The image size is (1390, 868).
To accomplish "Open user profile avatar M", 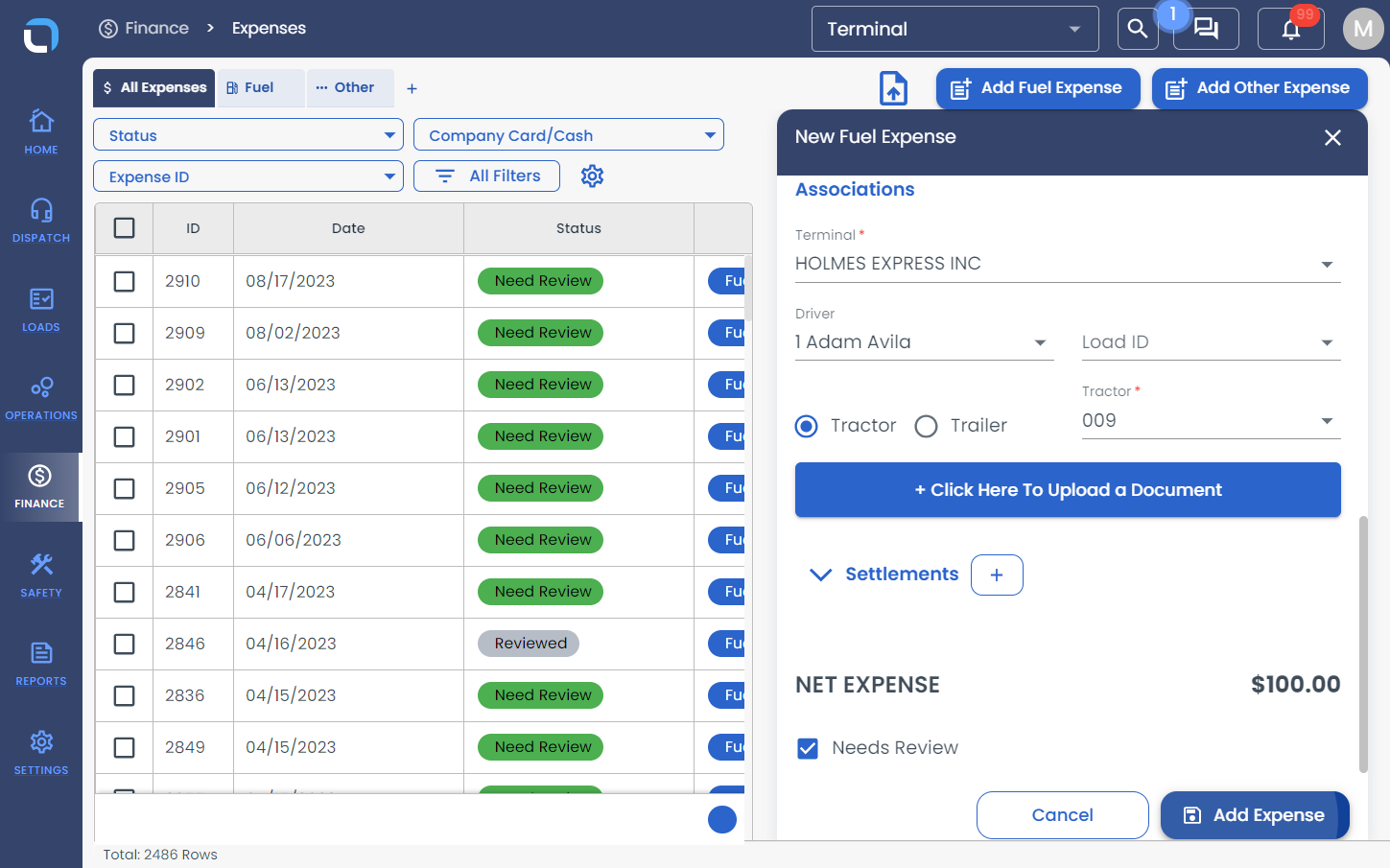I will point(1363,29).
